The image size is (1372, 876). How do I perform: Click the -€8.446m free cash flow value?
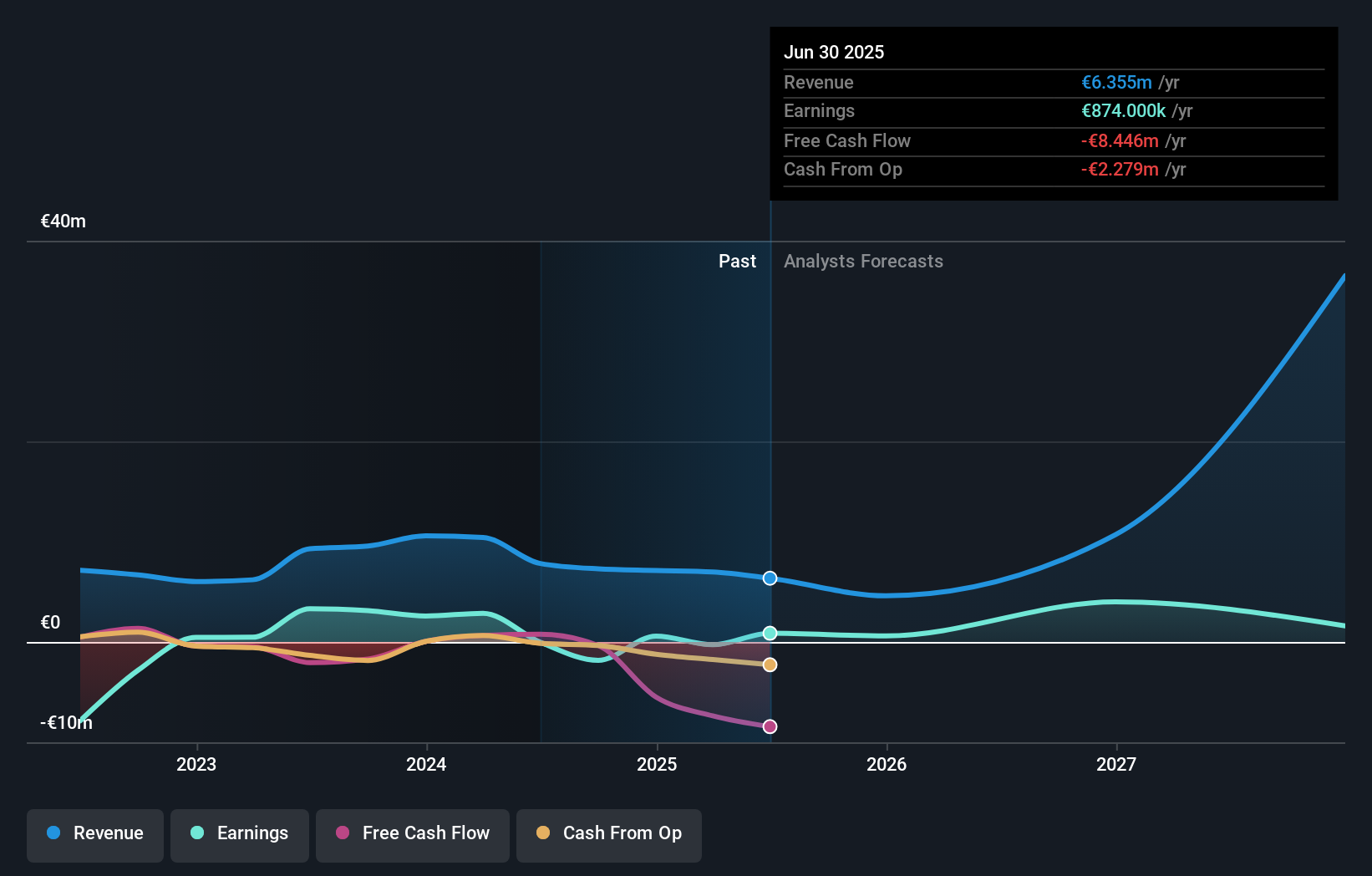click(1120, 141)
